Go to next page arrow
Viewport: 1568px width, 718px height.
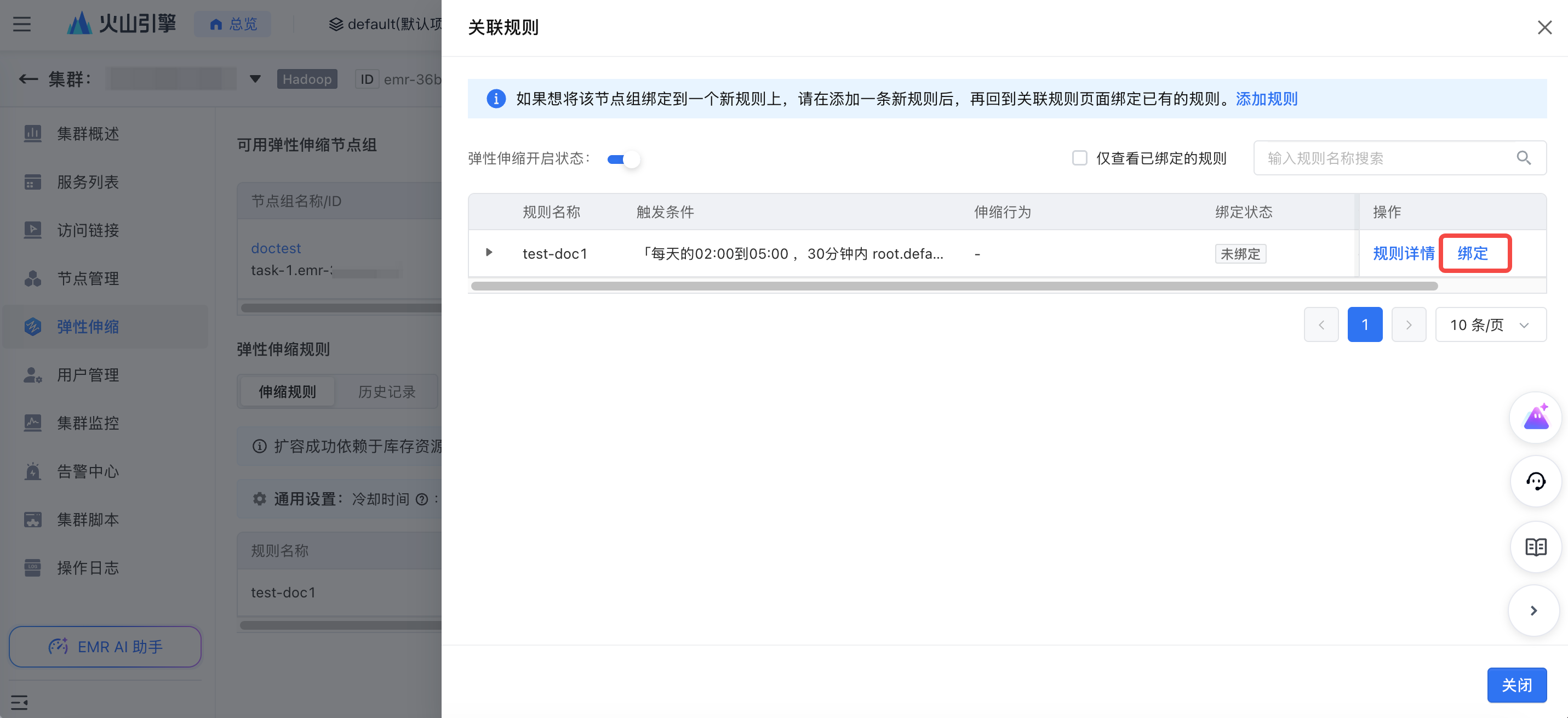tap(1409, 324)
